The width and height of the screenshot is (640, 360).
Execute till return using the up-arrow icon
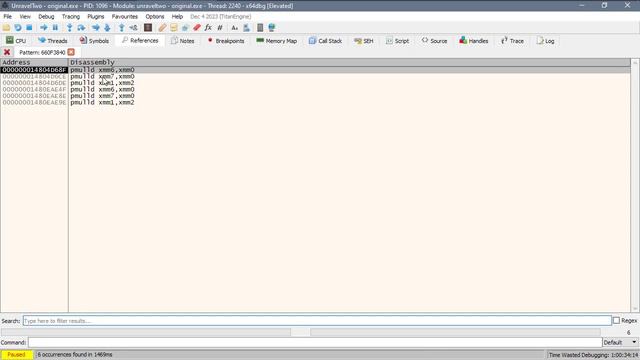coord(121,28)
